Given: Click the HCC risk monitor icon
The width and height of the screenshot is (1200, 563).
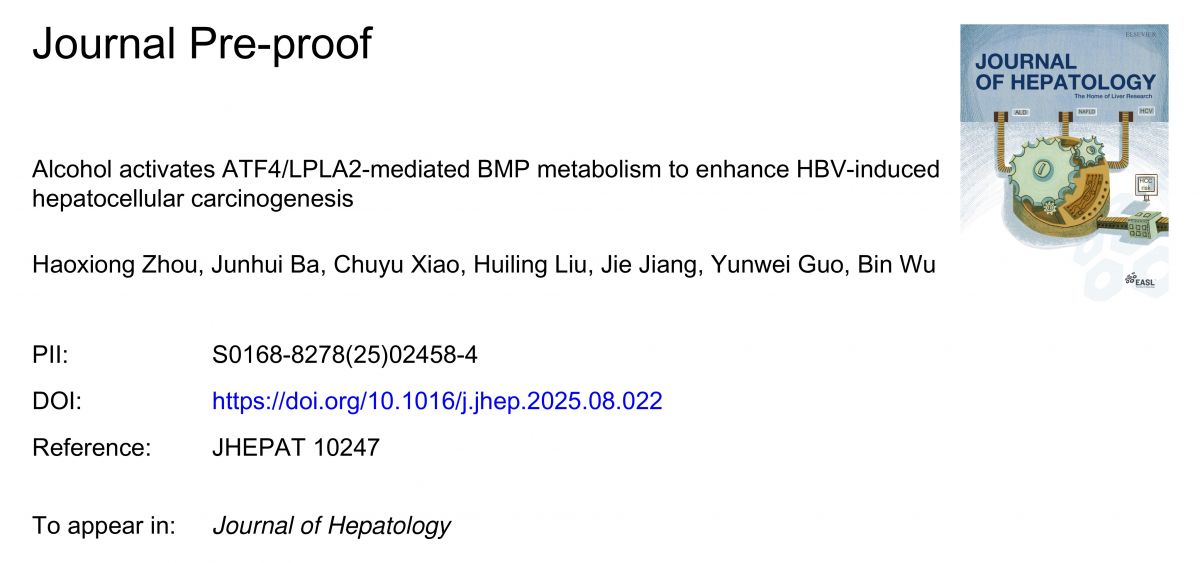Looking at the screenshot, I should coord(1147,186).
